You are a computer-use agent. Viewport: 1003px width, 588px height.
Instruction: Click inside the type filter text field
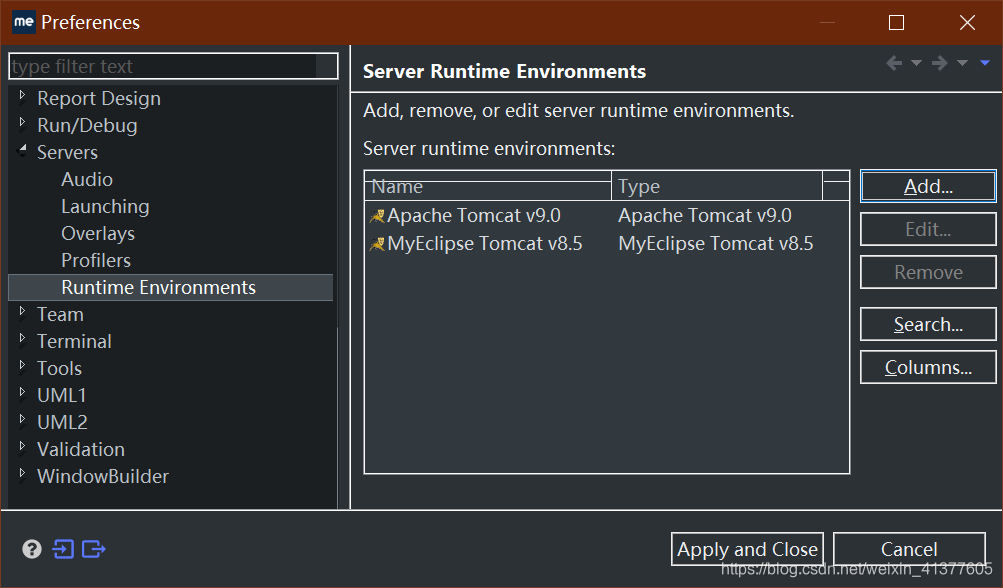point(170,66)
